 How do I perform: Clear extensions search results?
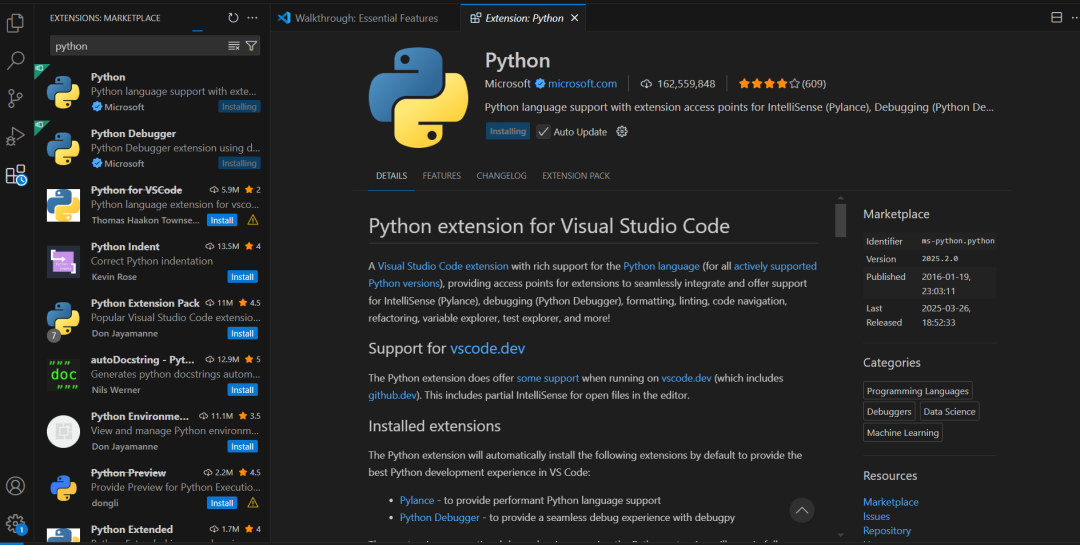[234, 46]
